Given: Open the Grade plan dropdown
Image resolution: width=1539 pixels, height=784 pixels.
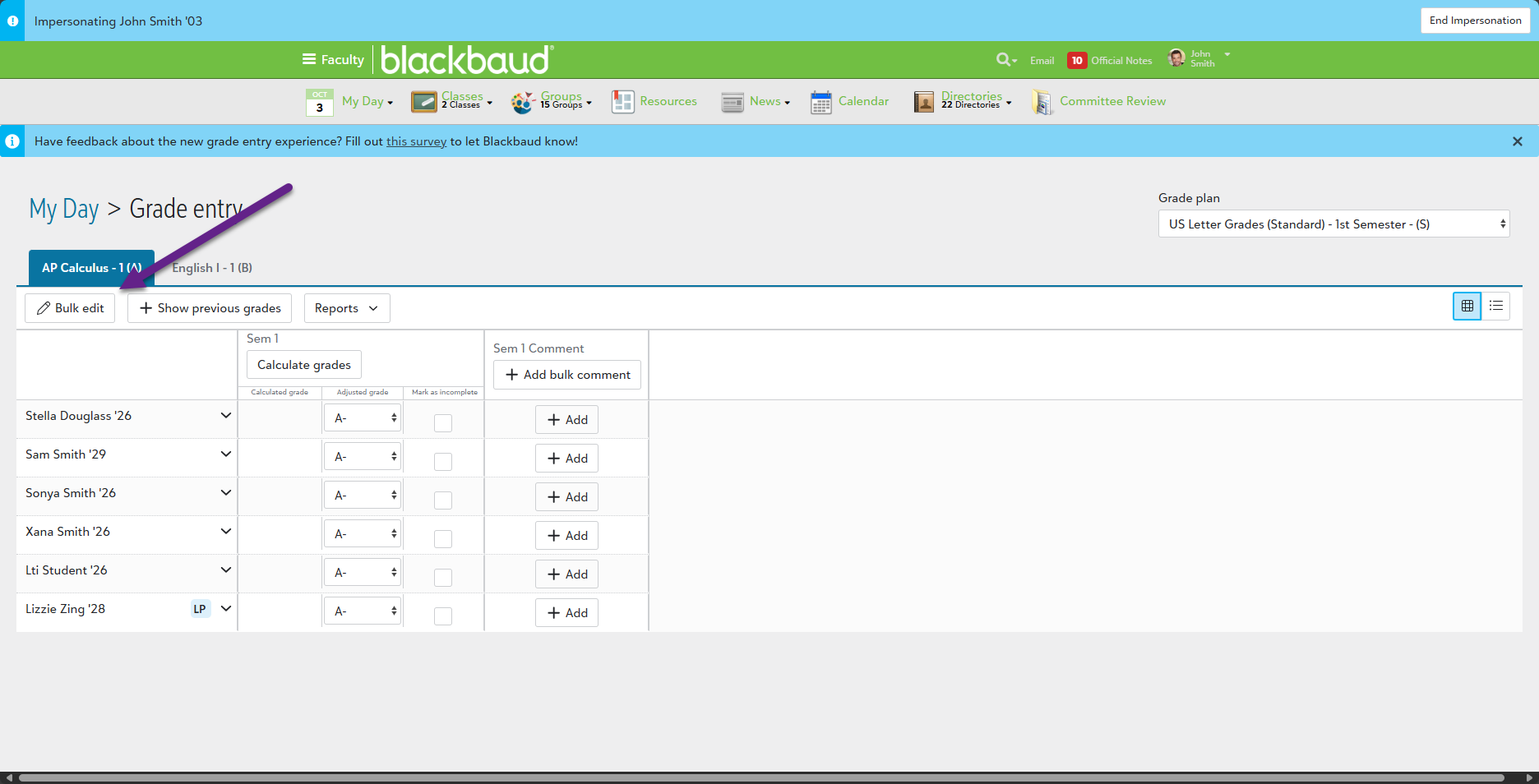Looking at the screenshot, I should coord(1333,224).
